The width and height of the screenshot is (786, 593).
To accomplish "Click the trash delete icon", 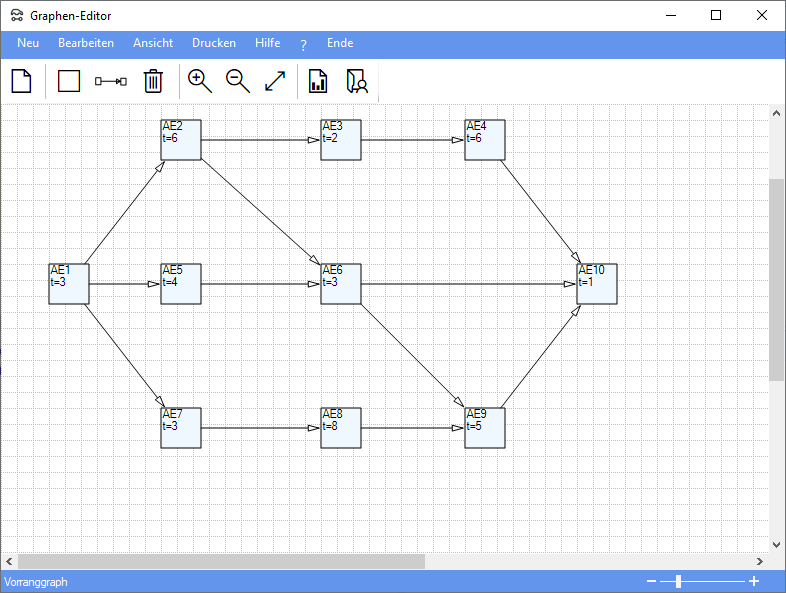I will pos(153,81).
